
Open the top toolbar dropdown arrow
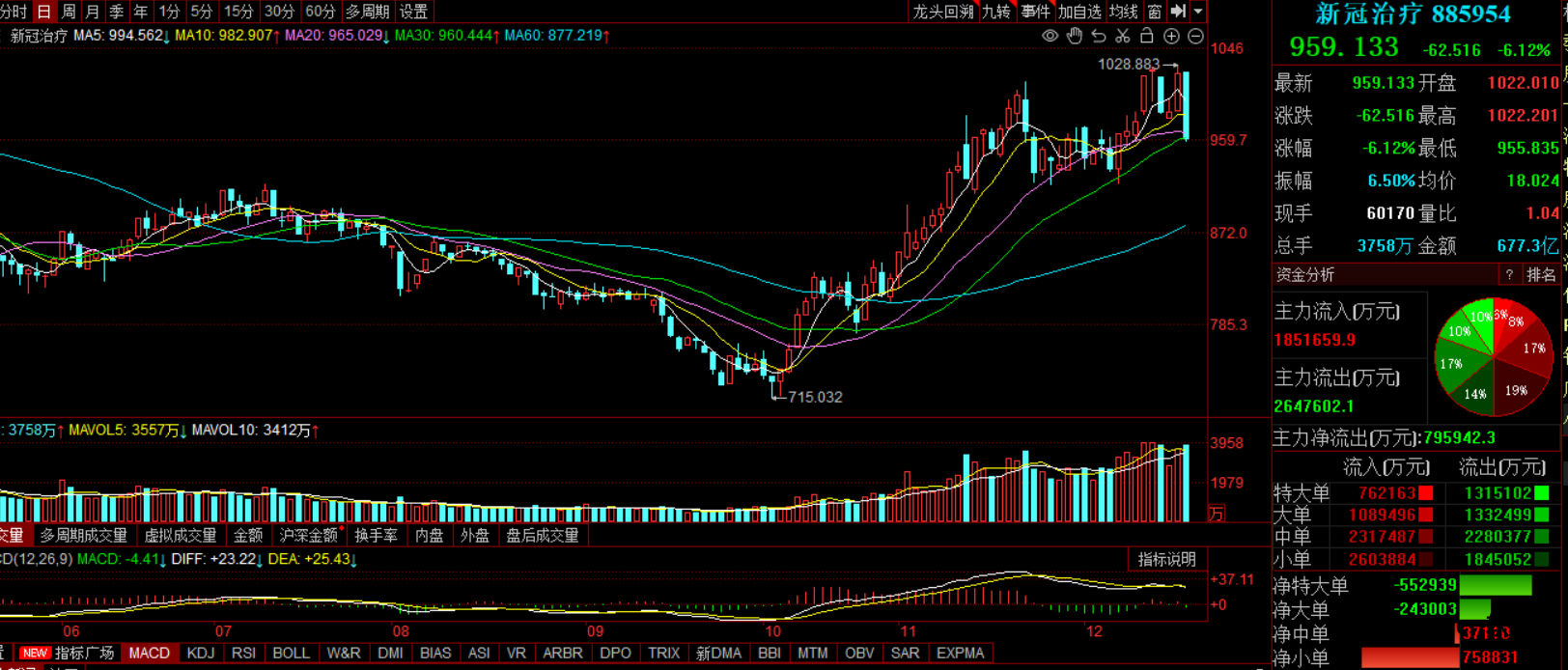click(x=1198, y=12)
